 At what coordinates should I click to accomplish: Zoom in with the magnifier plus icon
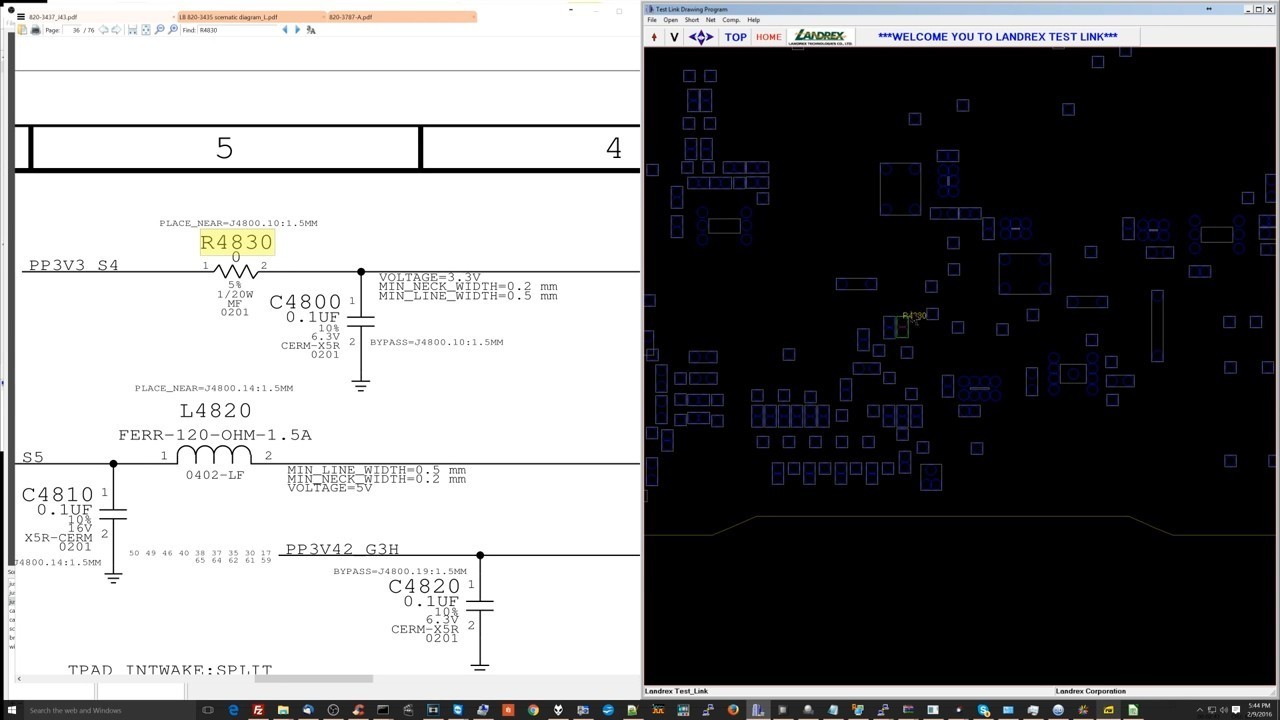173,30
